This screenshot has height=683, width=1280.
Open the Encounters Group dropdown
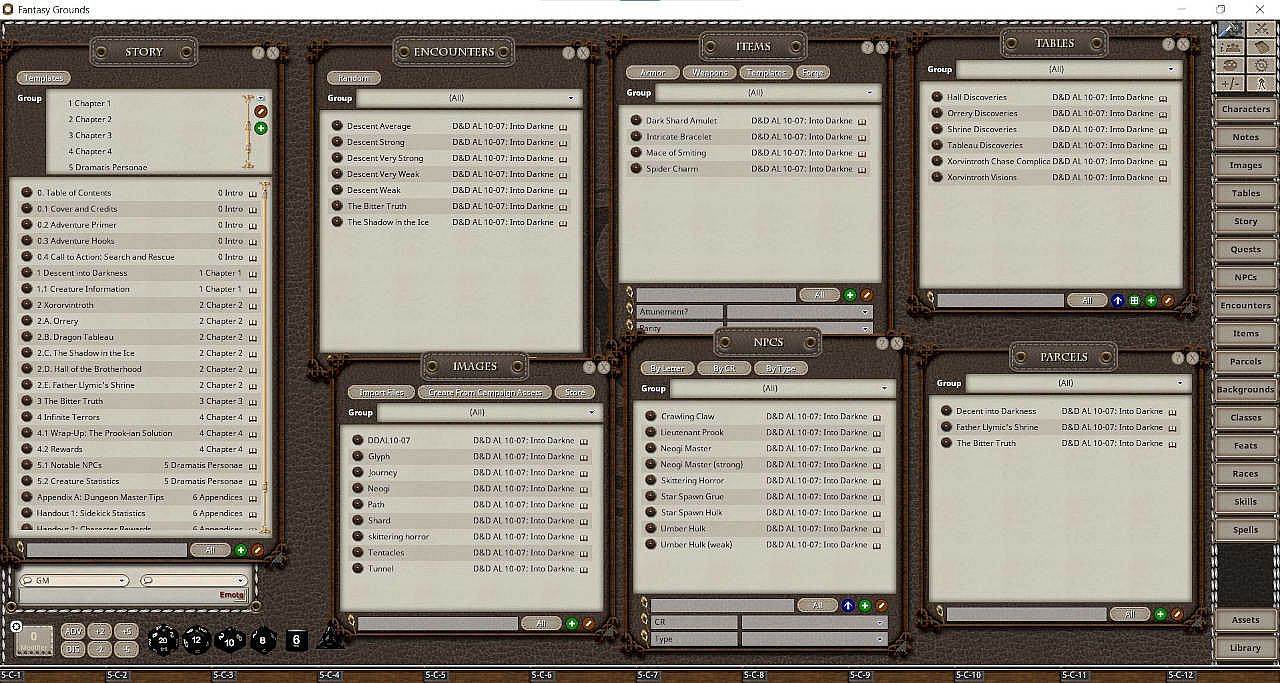tap(469, 98)
